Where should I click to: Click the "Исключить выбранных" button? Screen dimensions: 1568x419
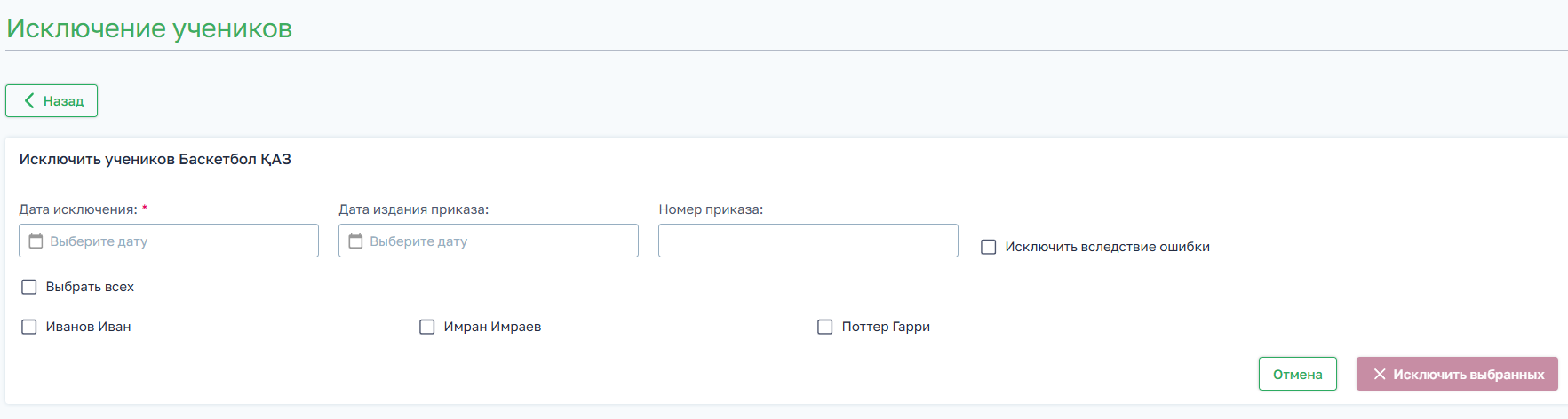(1468, 375)
